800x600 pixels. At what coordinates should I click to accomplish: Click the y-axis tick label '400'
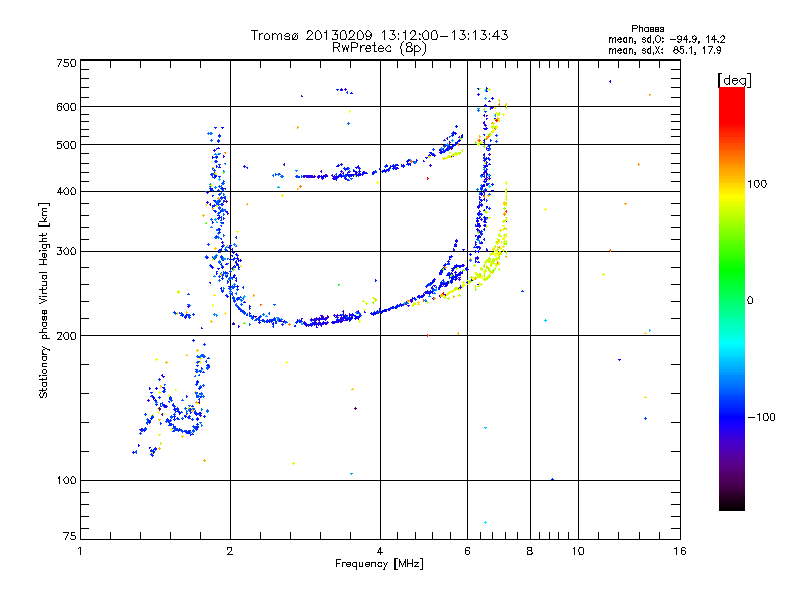tap(66, 192)
